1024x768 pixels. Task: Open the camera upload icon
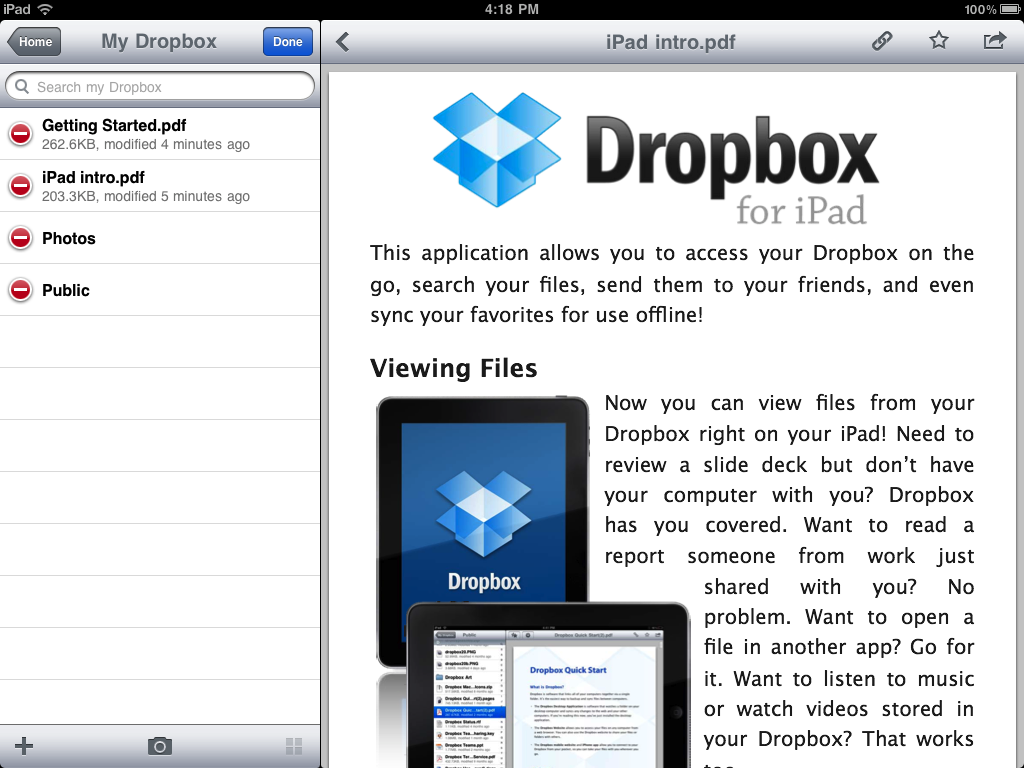tap(159, 746)
